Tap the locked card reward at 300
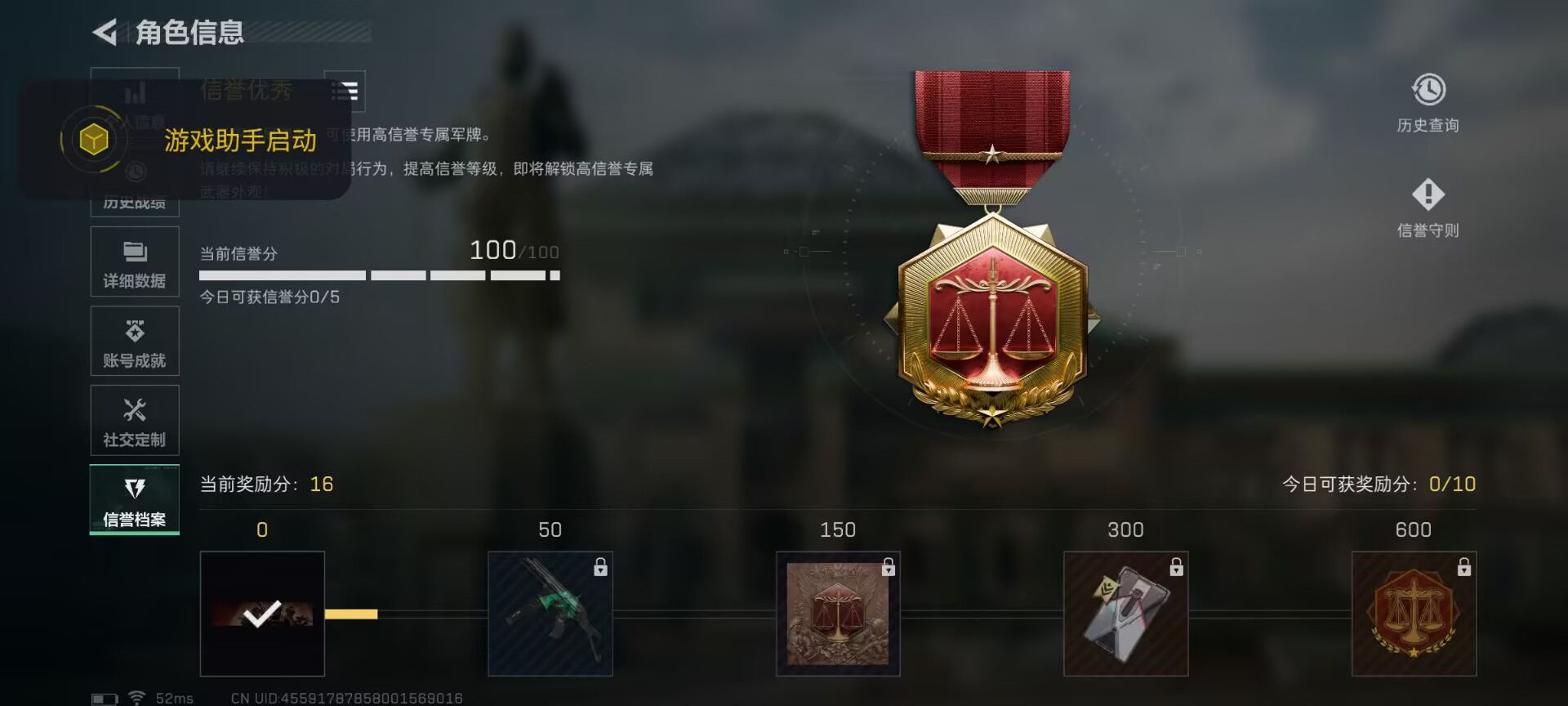The height and width of the screenshot is (706, 1568). [1125, 614]
